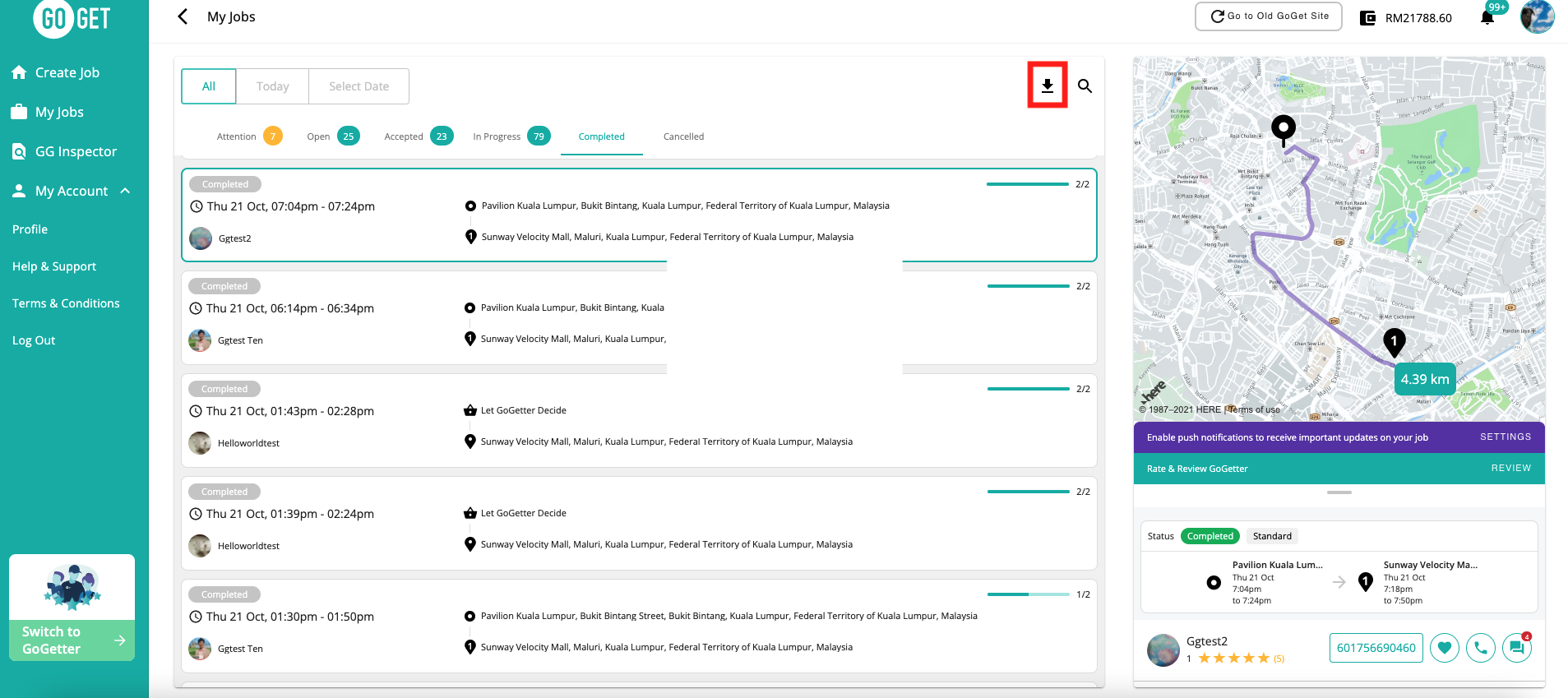Viewport: 1568px width, 698px height.
Task: Click the star rating of Ggtest2
Action: [1234, 659]
